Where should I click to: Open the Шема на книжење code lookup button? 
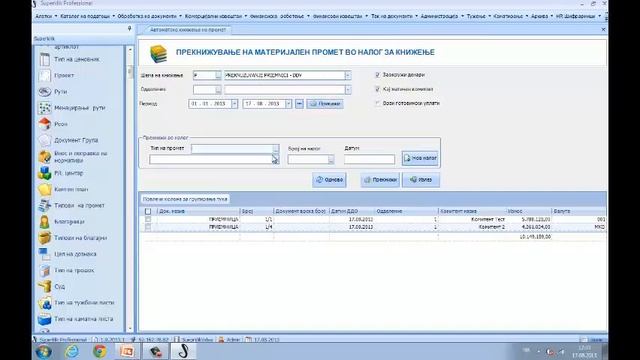[x=218, y=76]
